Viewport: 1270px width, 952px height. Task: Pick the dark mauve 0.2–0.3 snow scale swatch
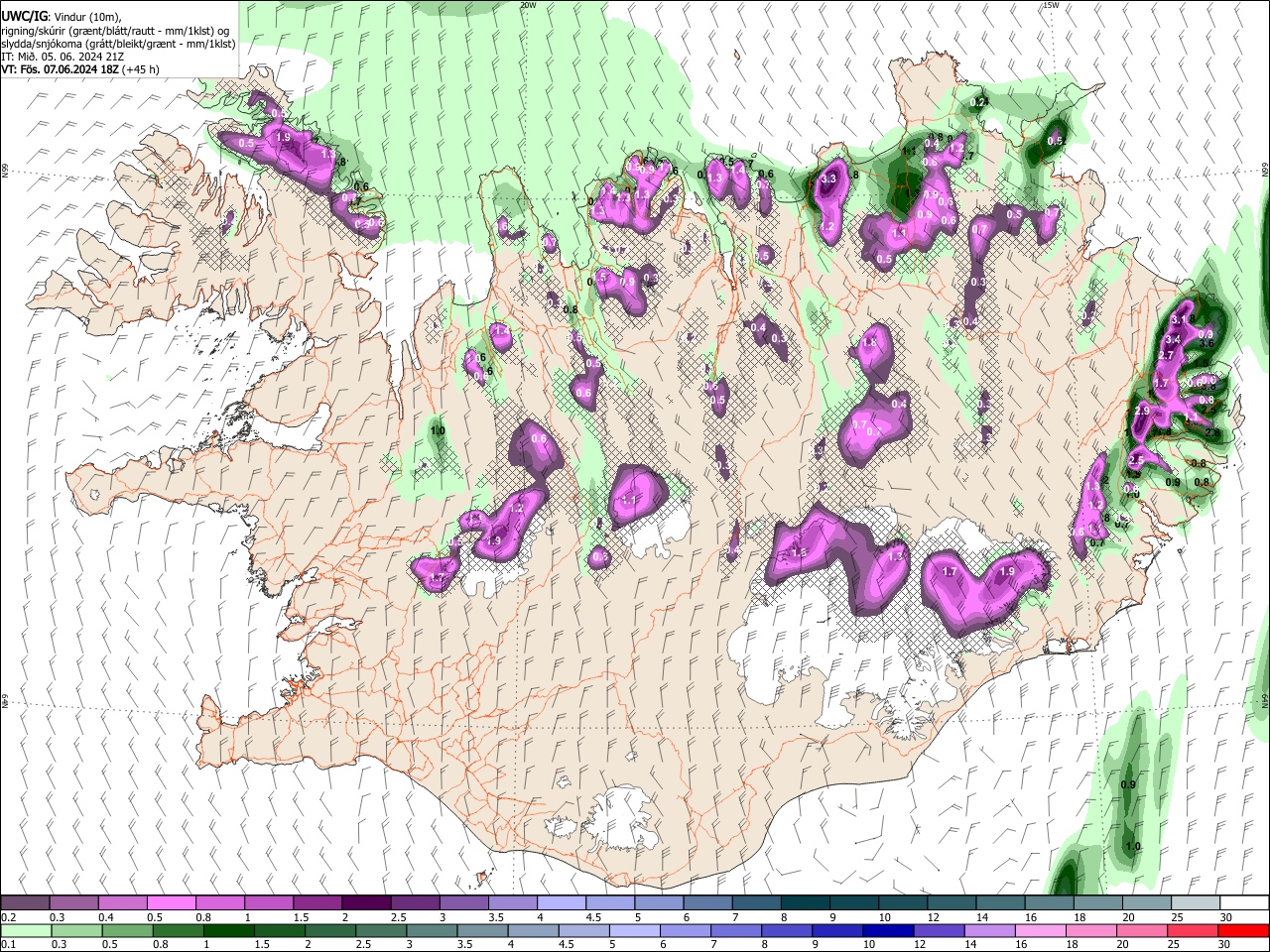(x=25, y=903)
